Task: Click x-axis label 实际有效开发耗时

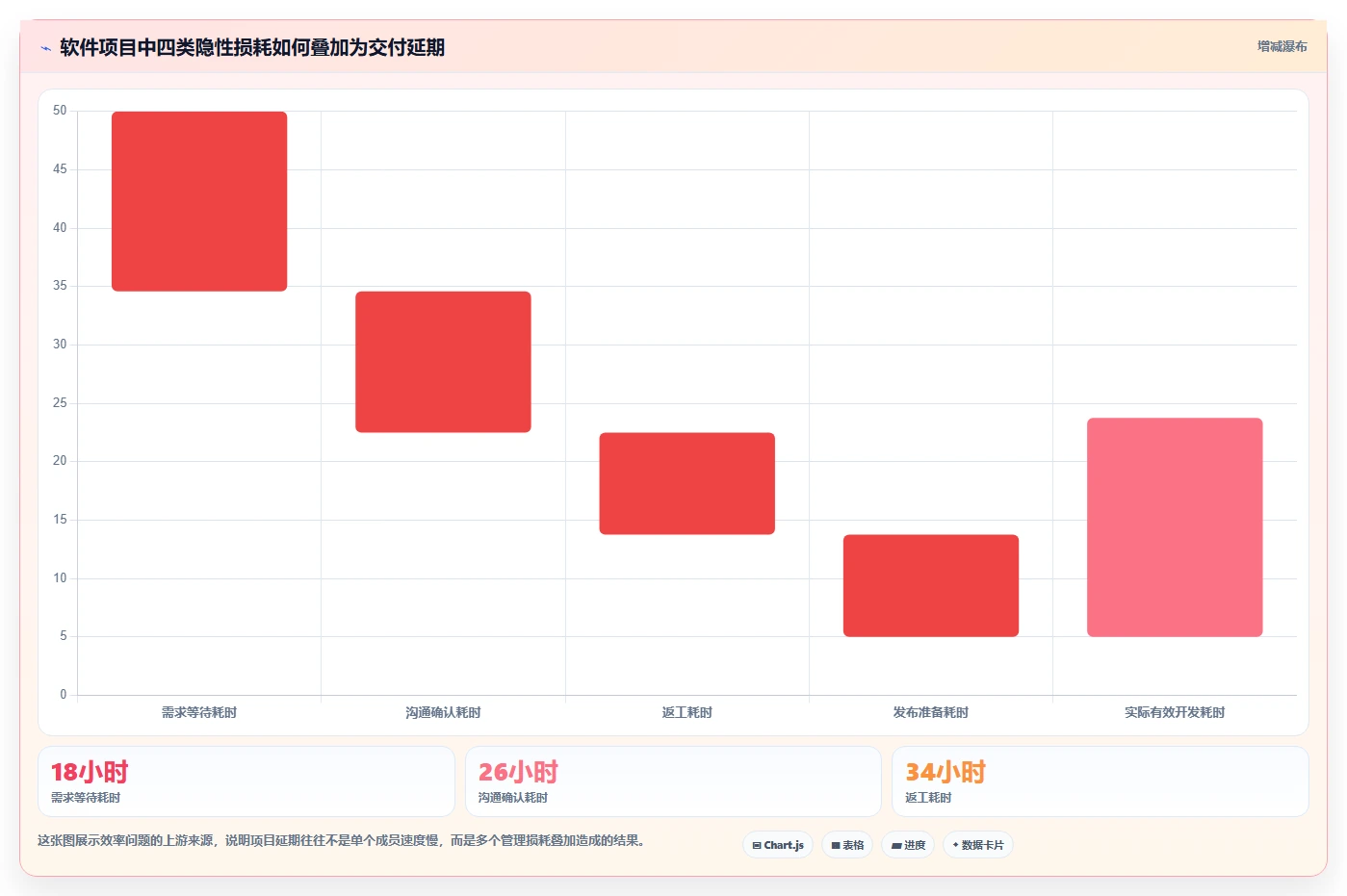Action: pyautogui.click(x=1175, y=712)
